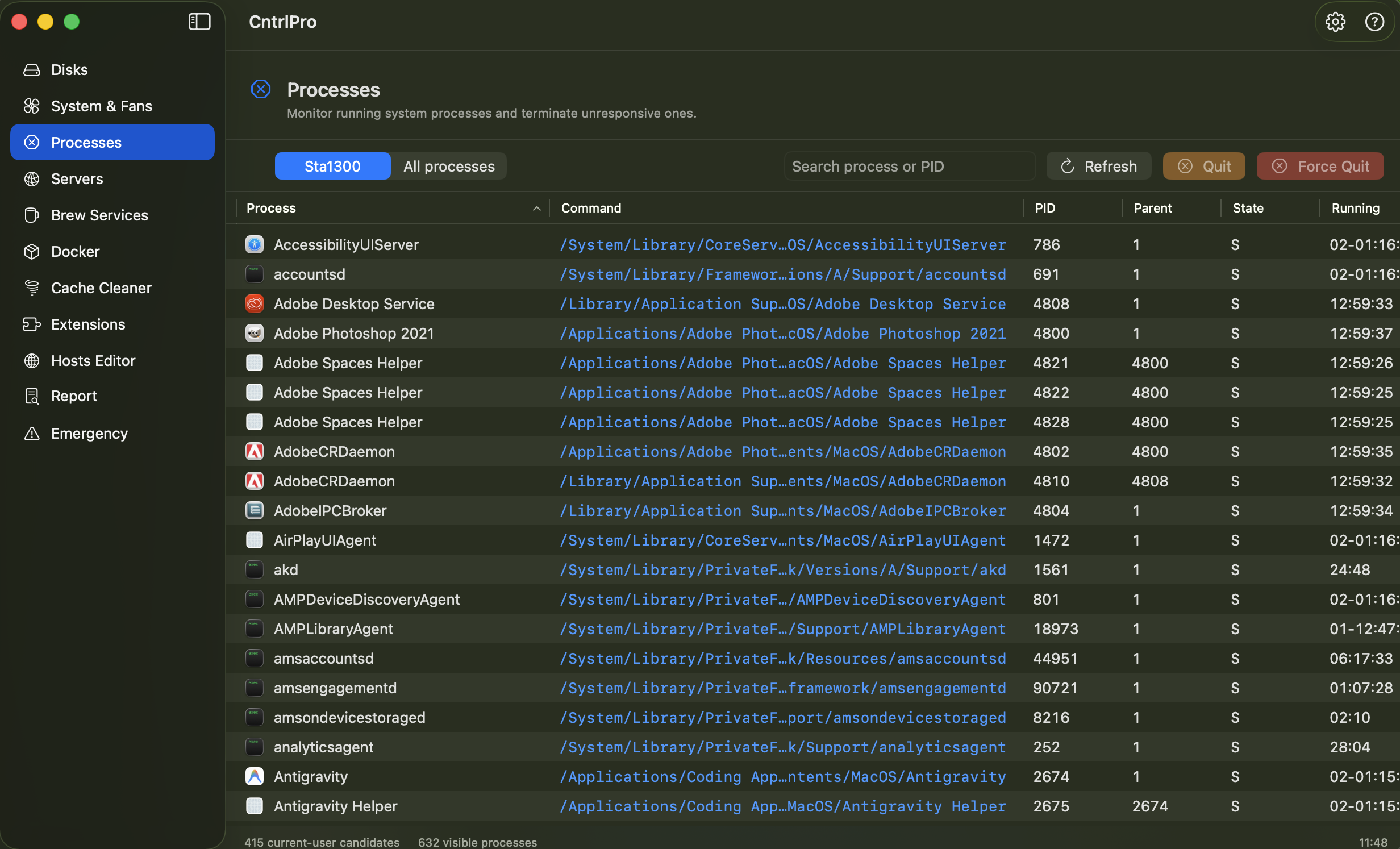Open help question mark icon

pyautogui.click(x=1374, y=22)
